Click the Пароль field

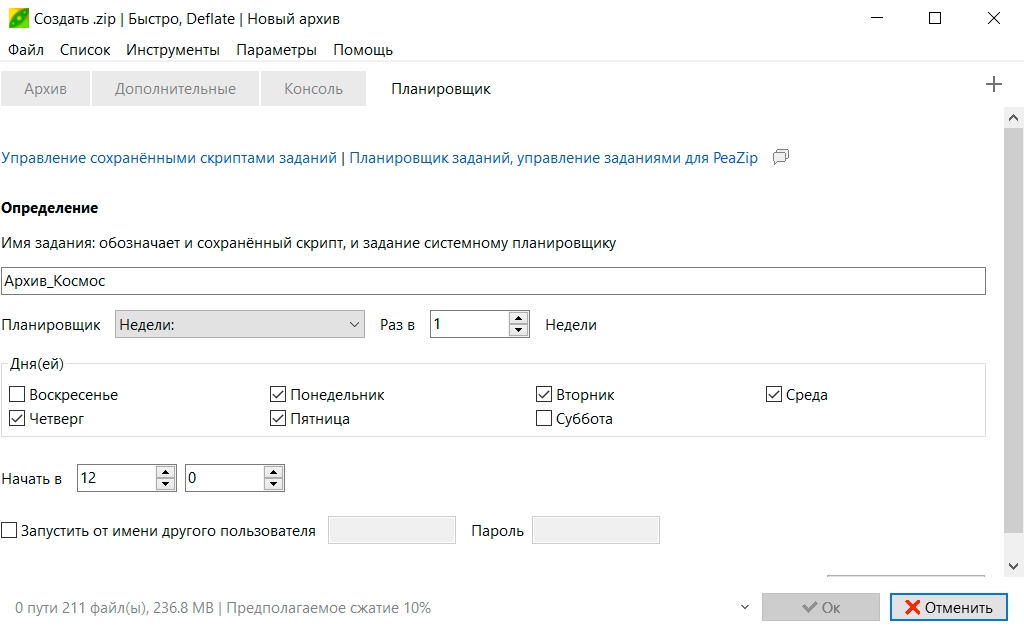pyautogui.click(x=596, y=530)
